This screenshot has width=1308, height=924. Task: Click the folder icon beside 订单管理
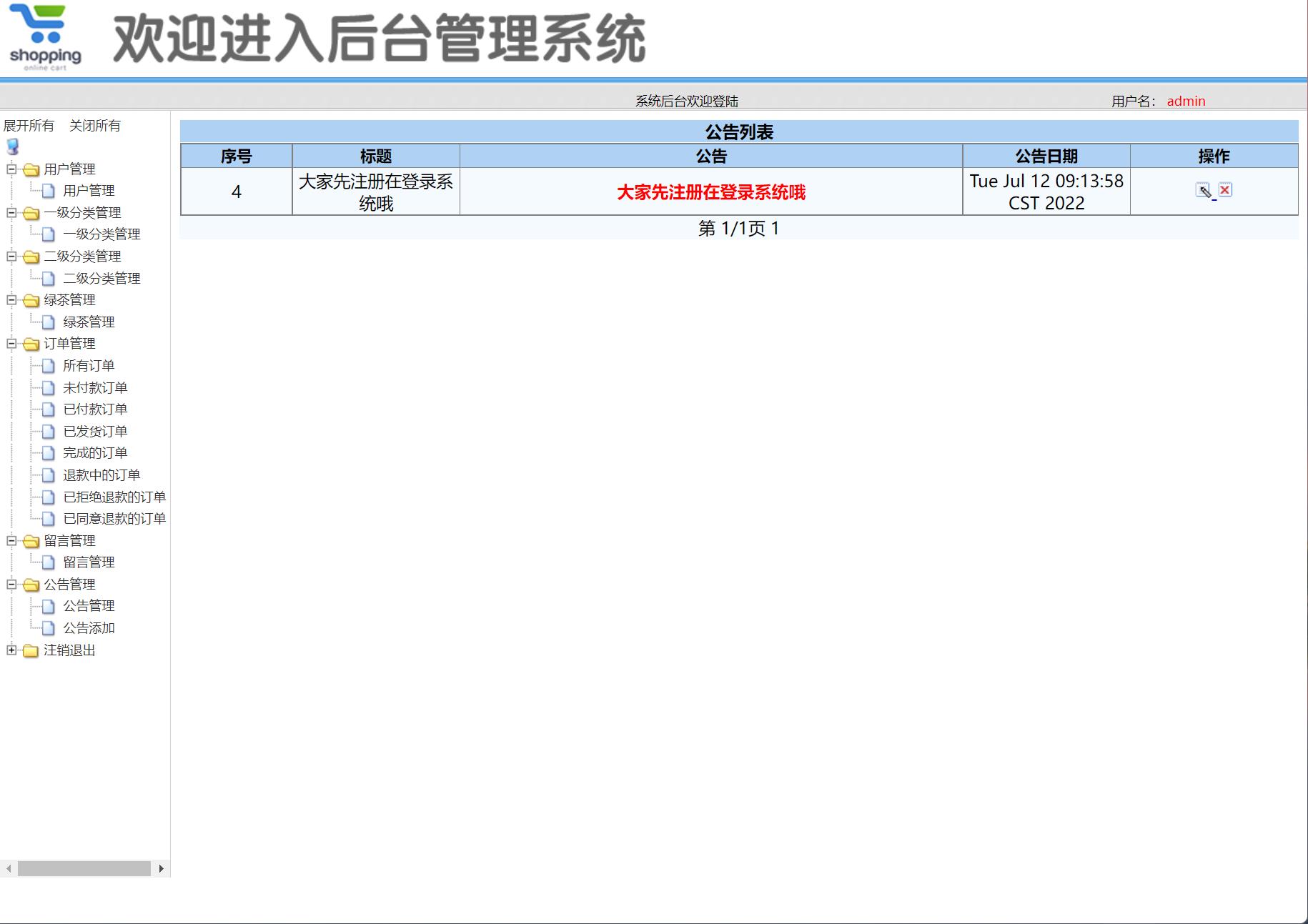tap(30, 344)
